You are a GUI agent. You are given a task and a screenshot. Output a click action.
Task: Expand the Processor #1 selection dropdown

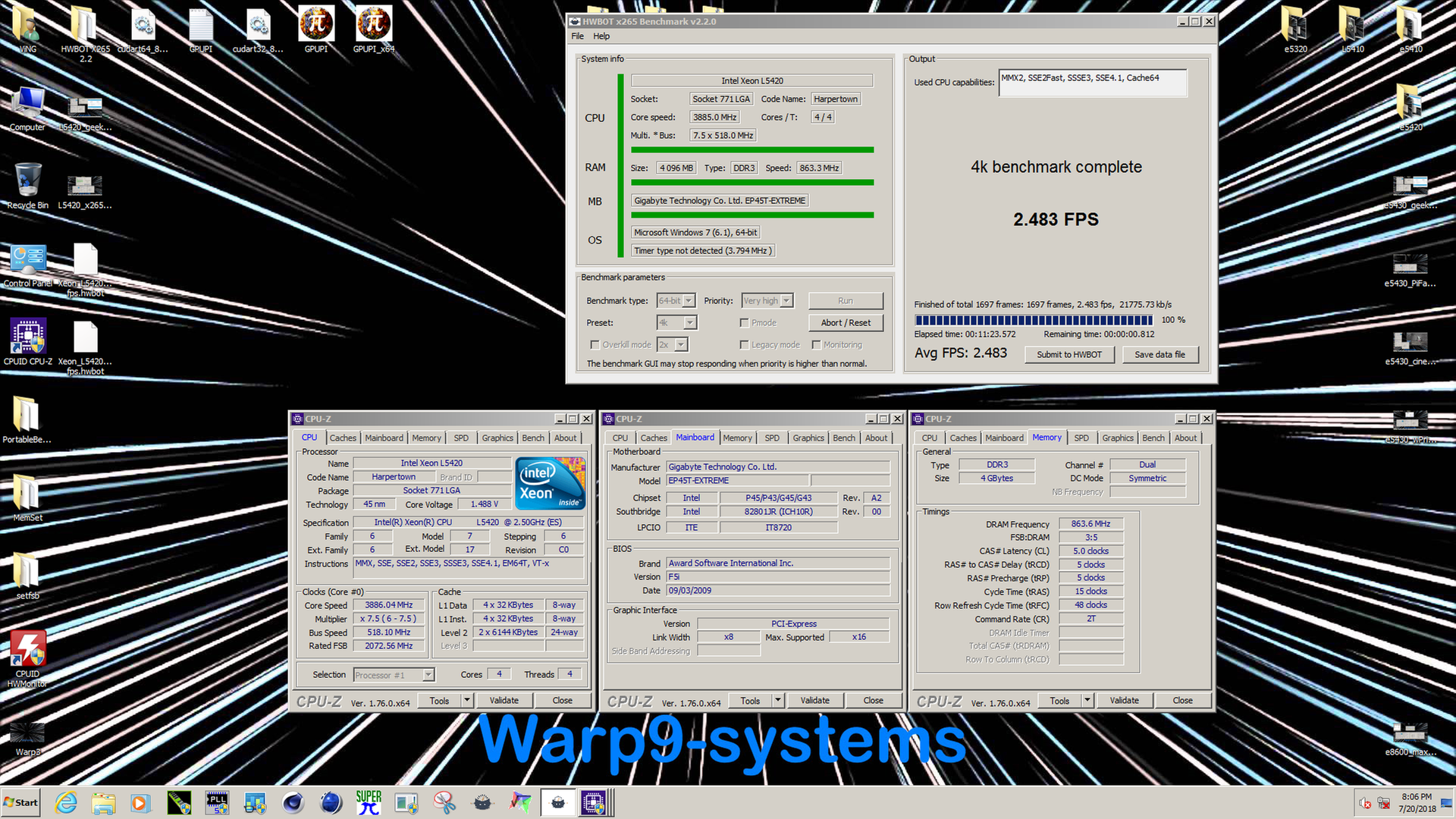(428, 675)
